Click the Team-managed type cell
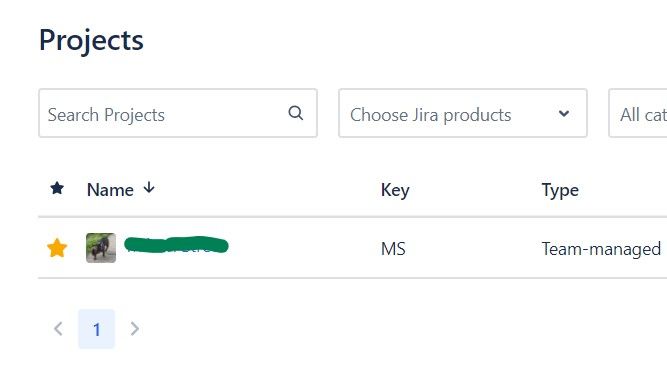The height and width of the screenshot is (372, 667). (x=601, y=249)
